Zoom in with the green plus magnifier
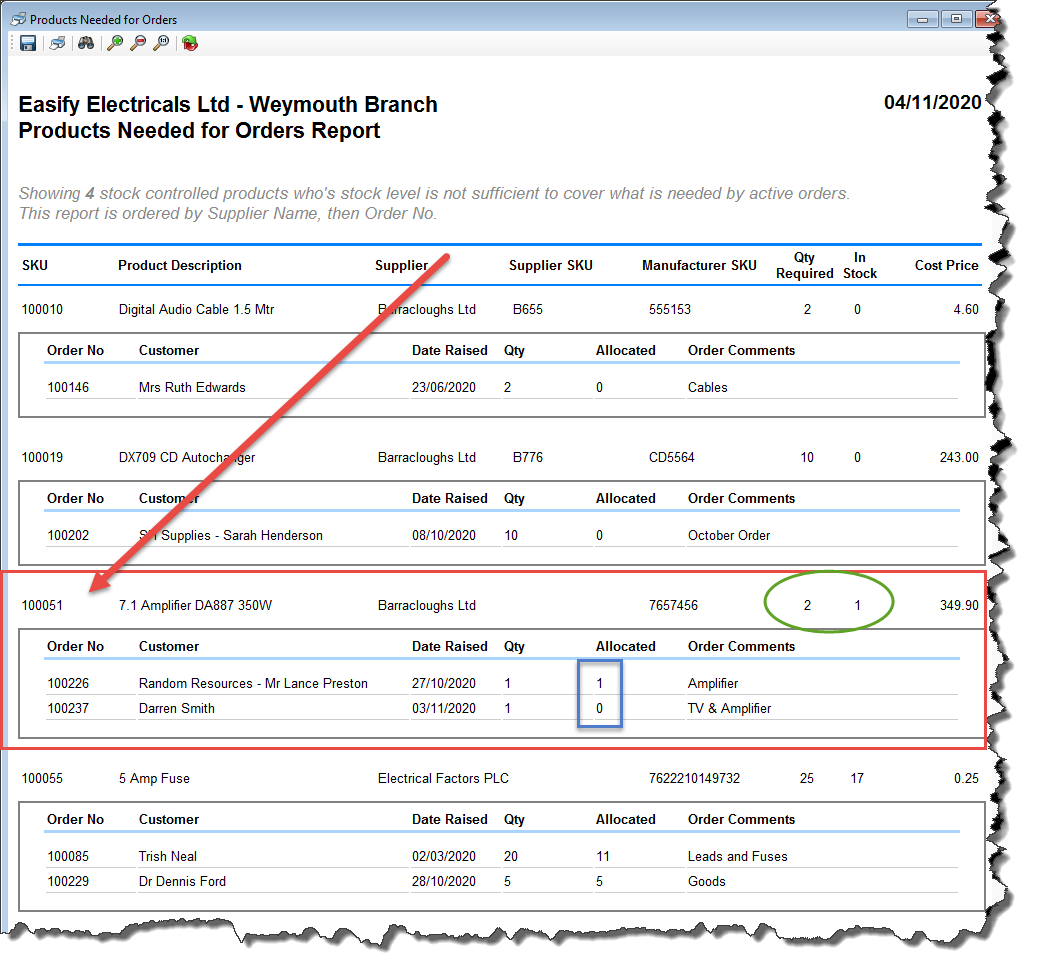Viewport: 1047px width, 965px height. 115,43
